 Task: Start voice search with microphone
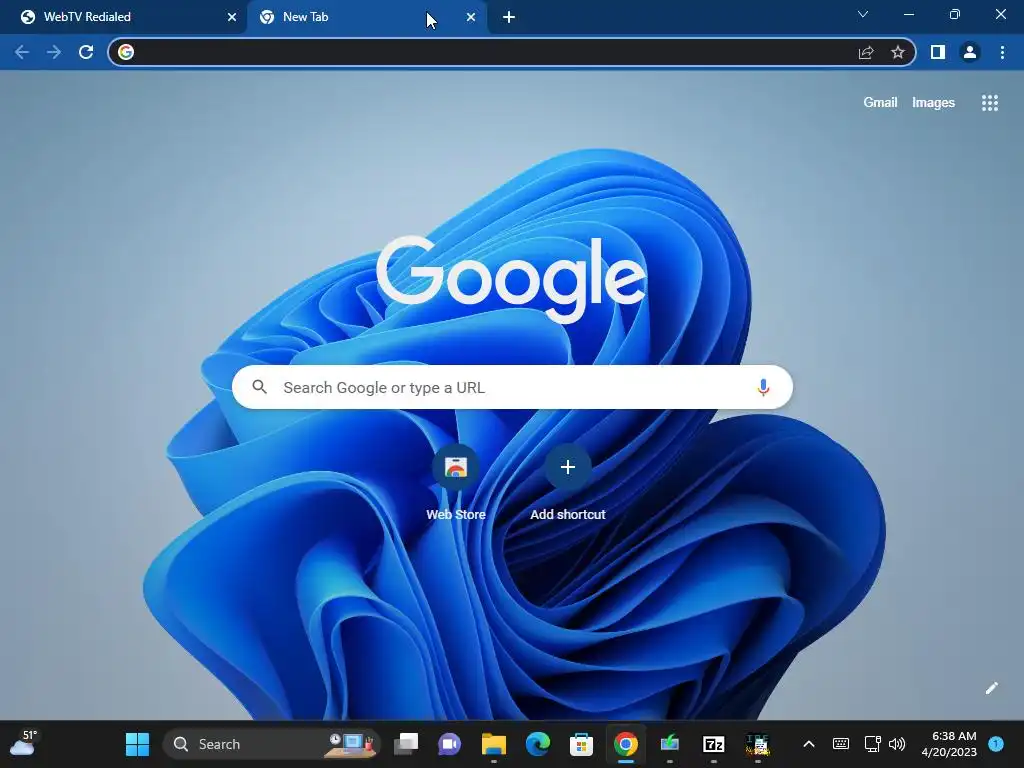[763, 387]
